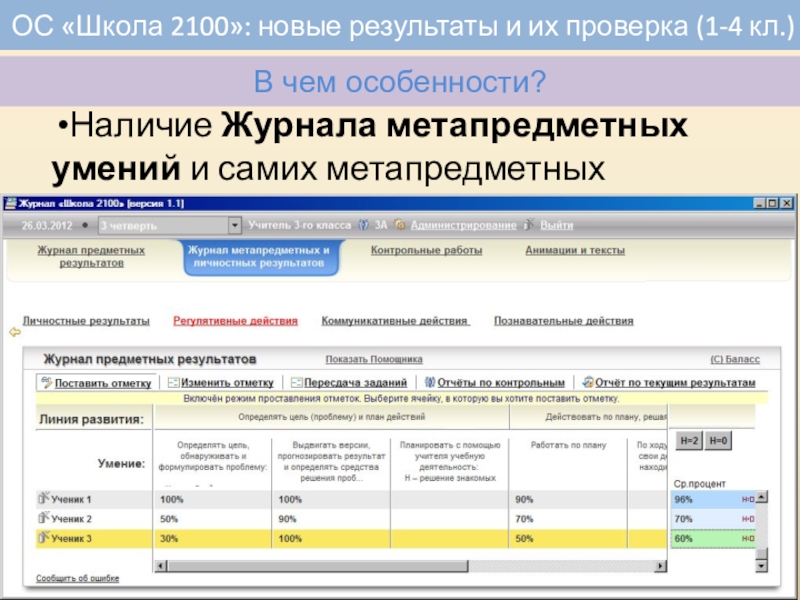Click the Ученик 3 row icon
Viewport: 800px width, 600px height.
[44, 537]
